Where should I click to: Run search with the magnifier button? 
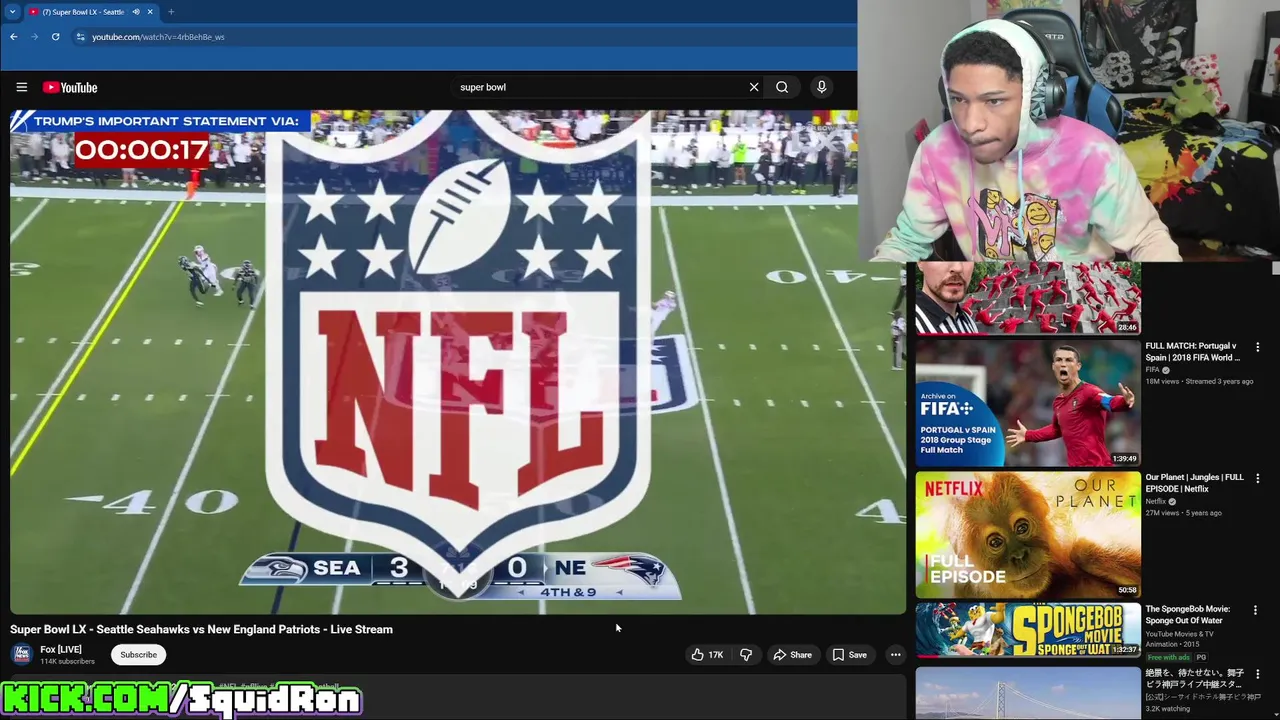[782, 87]
